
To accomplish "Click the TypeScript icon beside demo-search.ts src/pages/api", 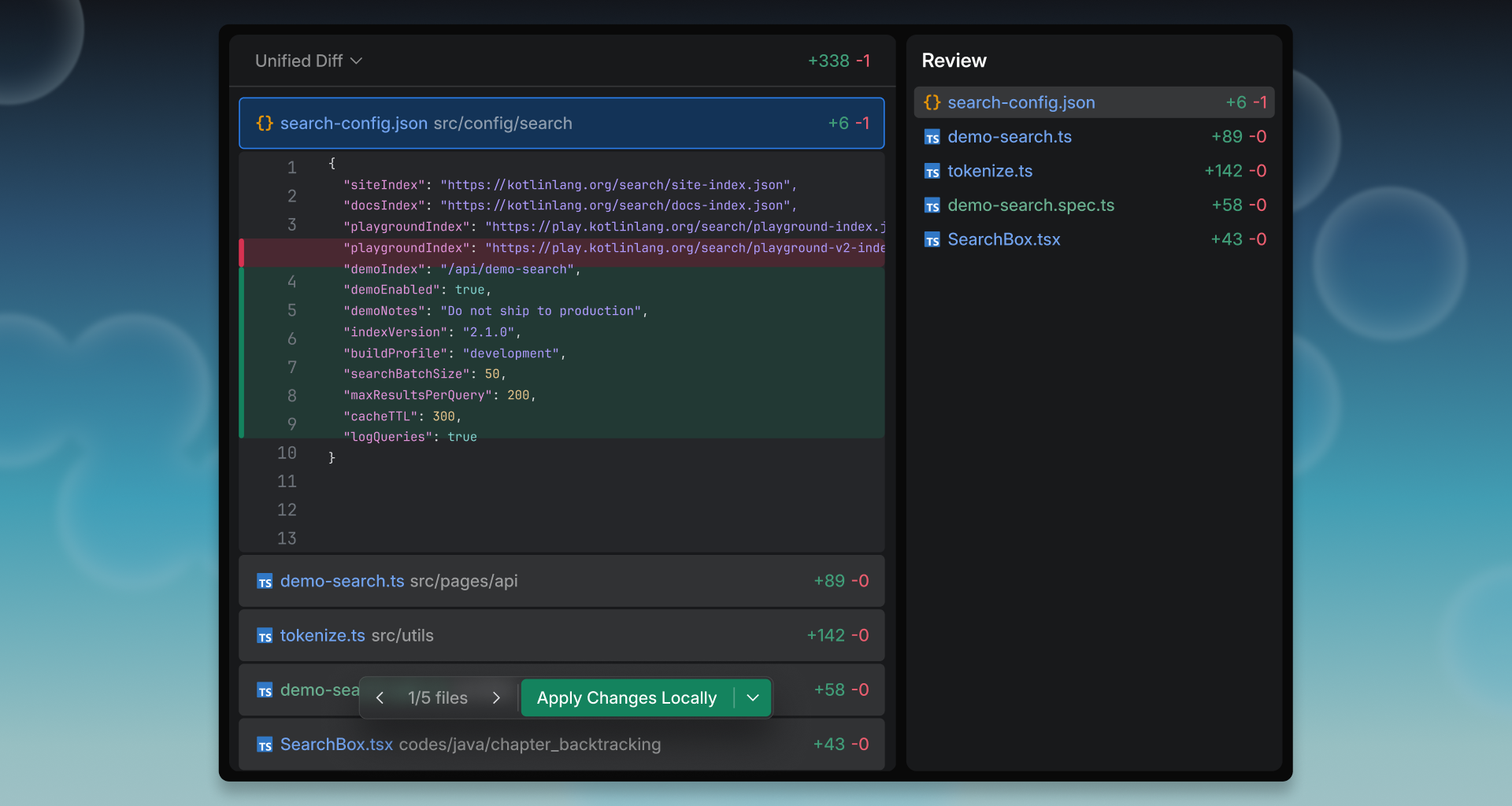I will 265,582.
